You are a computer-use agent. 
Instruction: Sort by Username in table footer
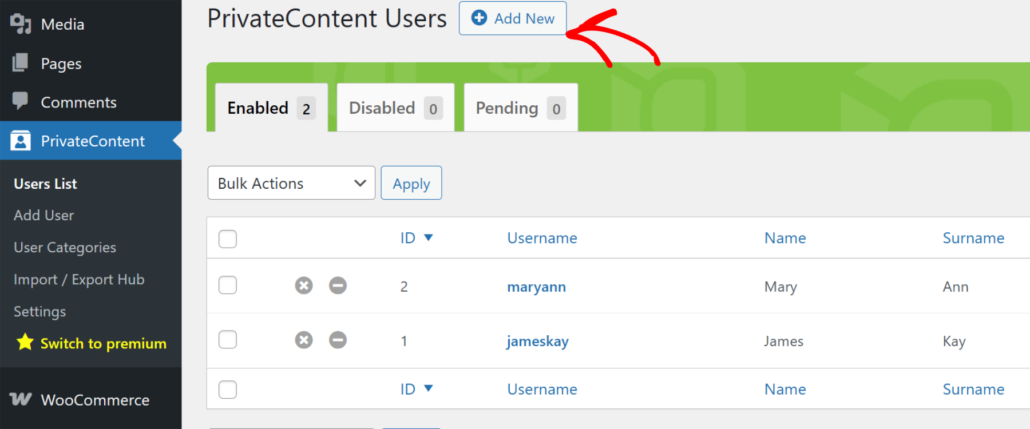click(542, 389)
